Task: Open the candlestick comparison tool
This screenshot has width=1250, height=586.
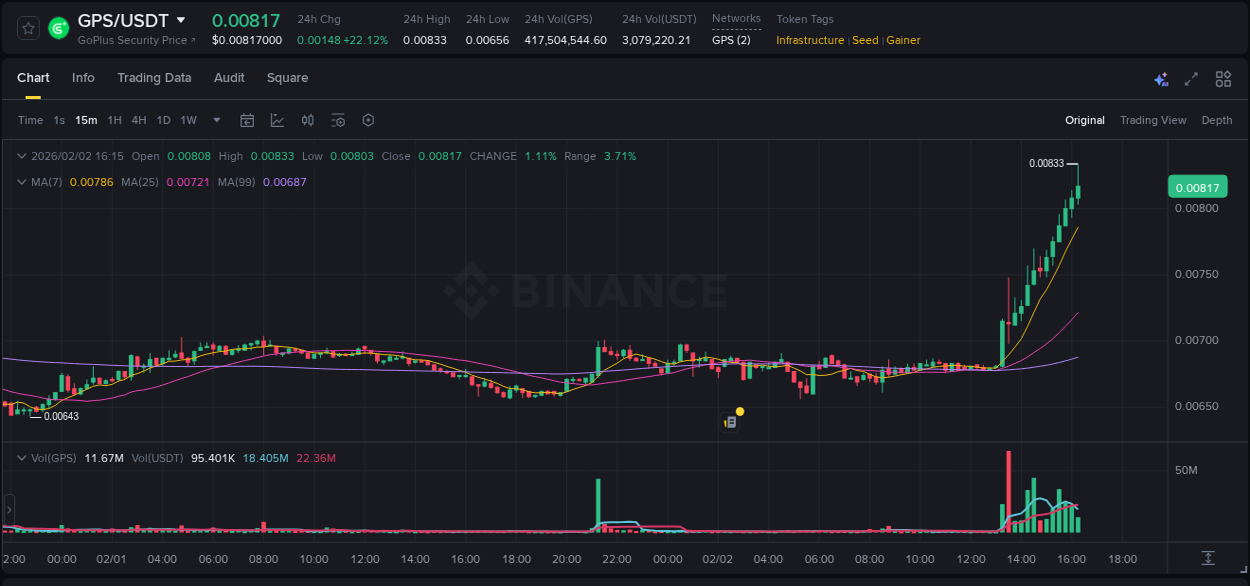Action: pos(308,120)
